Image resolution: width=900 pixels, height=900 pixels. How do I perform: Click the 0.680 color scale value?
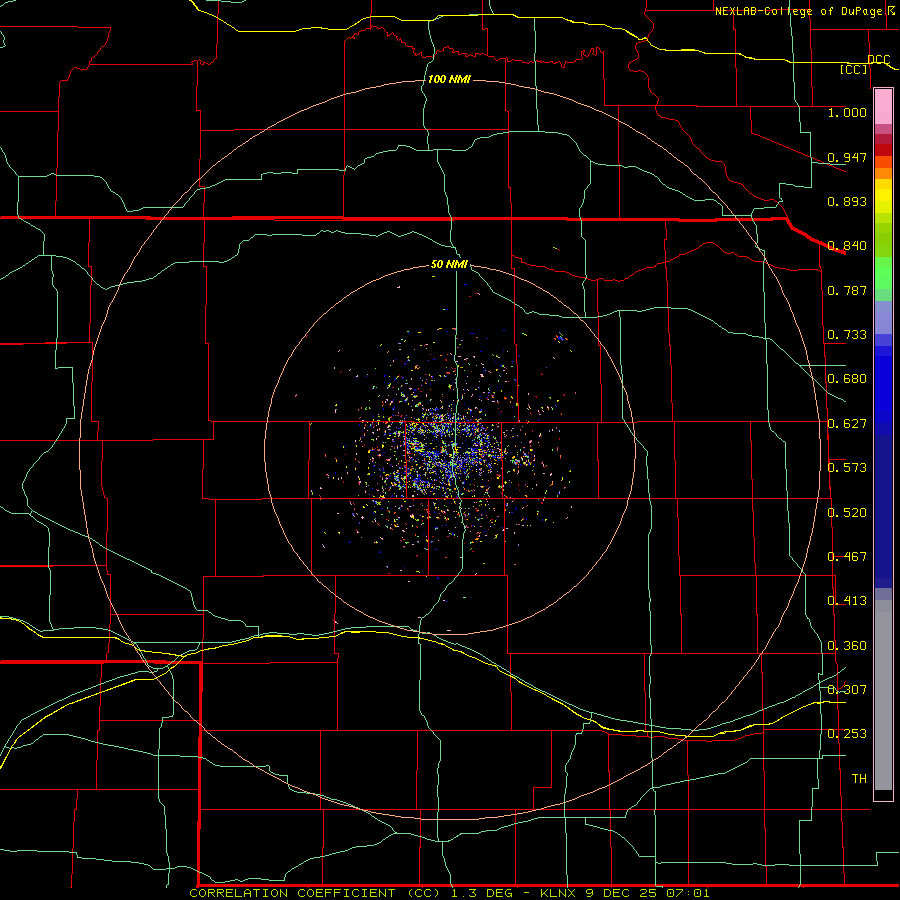(847, 379)
